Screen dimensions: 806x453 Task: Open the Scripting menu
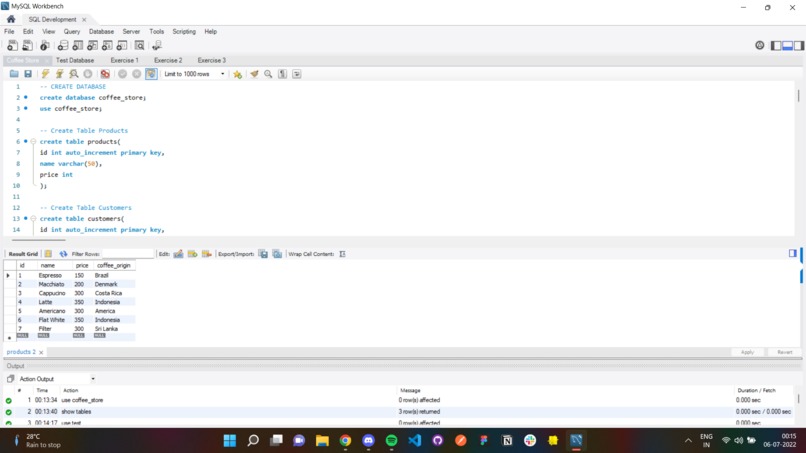click(184, 31)
